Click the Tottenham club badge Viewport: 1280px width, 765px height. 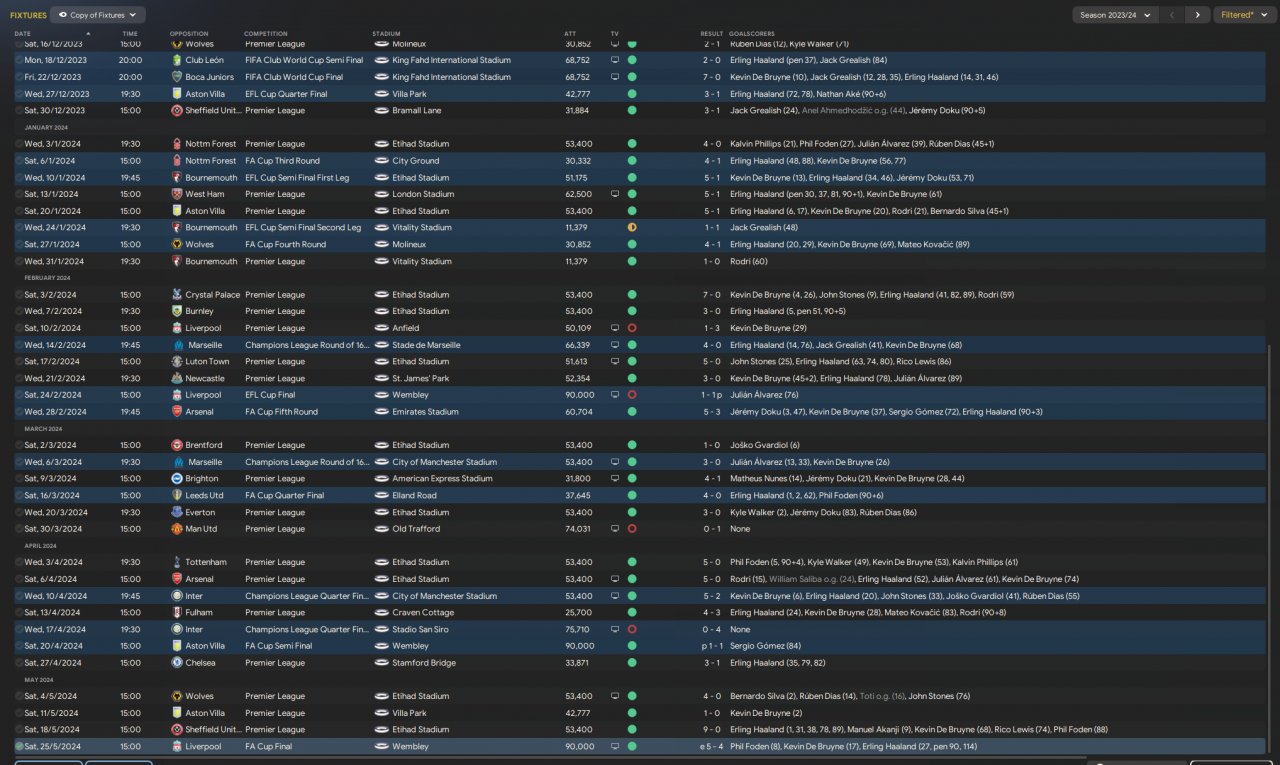tap(177, 562)
